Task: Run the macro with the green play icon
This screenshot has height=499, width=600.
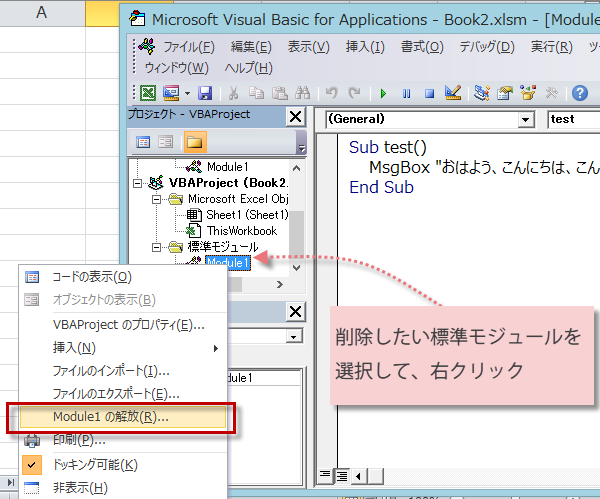Action: click(383, 94)
